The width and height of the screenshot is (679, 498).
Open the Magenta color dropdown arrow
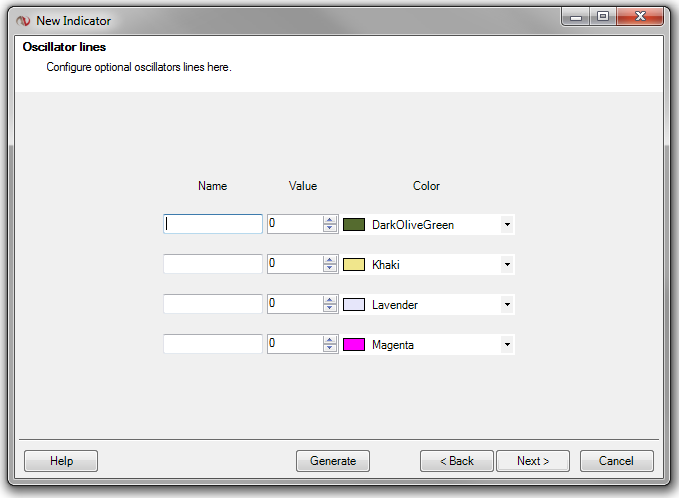point(507,345)
